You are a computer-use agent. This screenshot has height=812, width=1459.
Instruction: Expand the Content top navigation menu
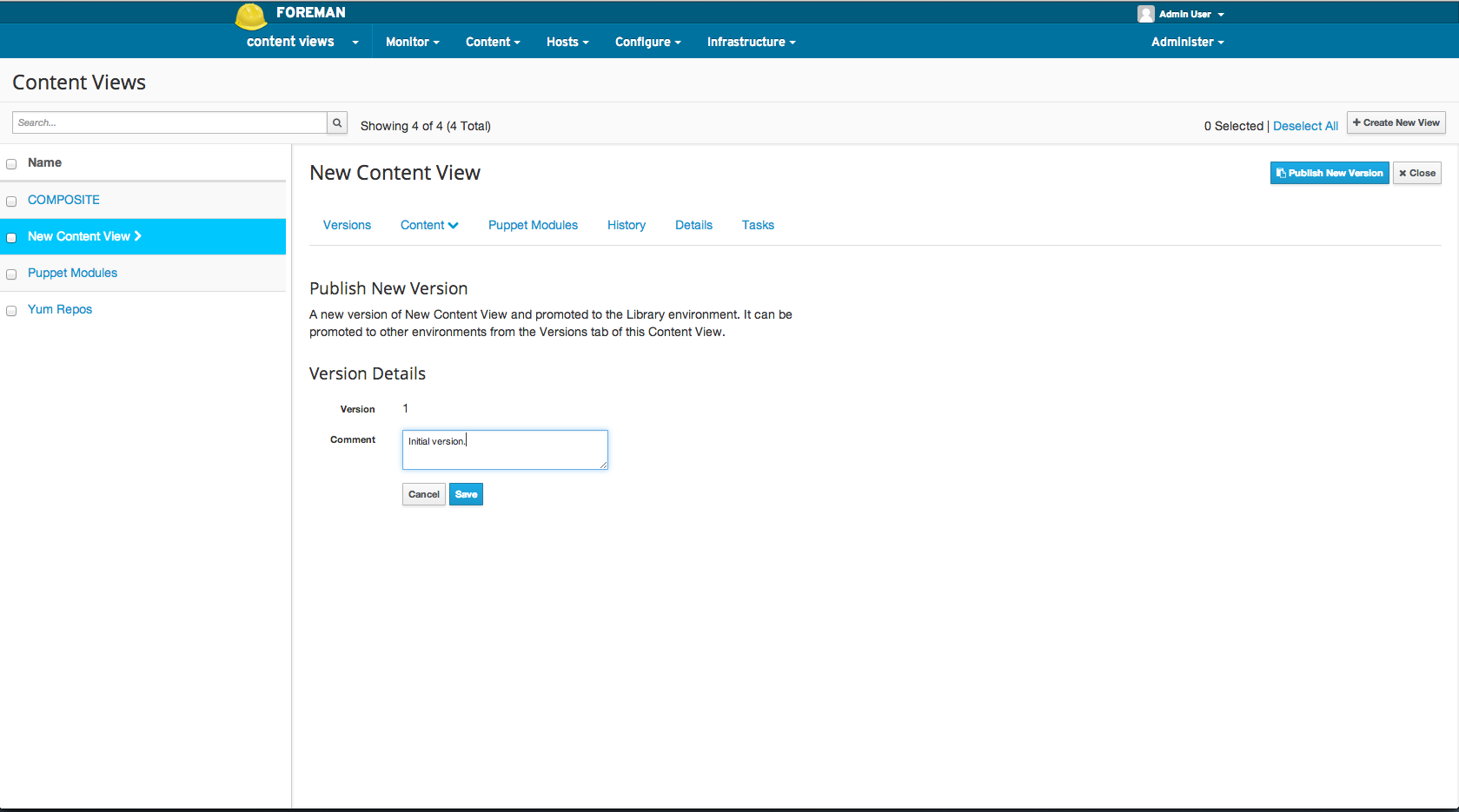[x=493, y=42]
